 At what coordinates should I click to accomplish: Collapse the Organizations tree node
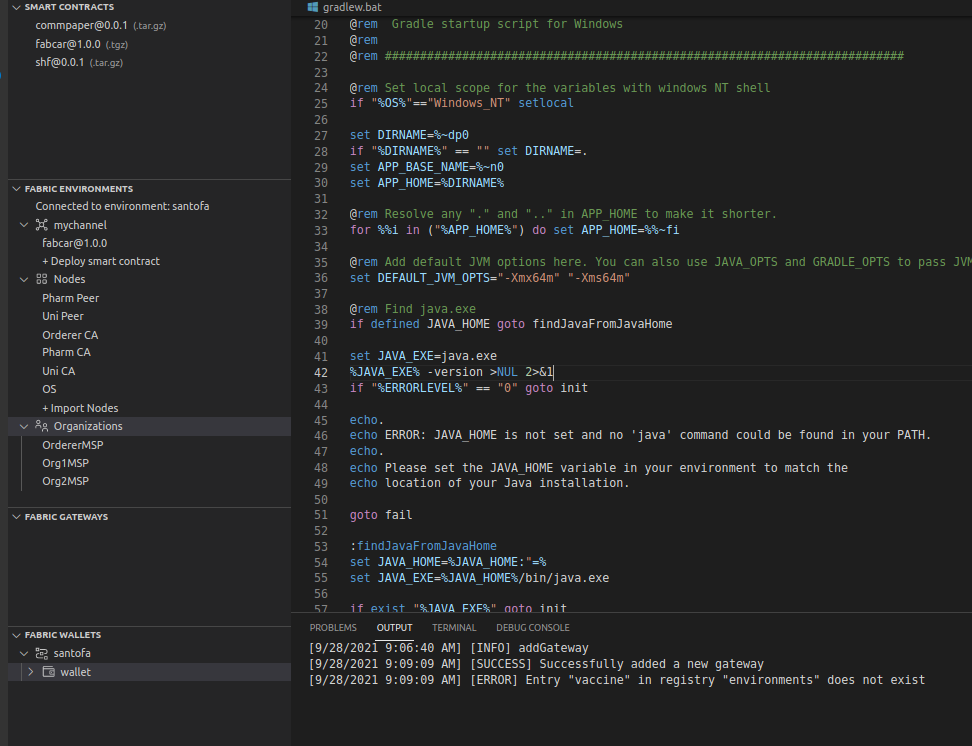24,426
